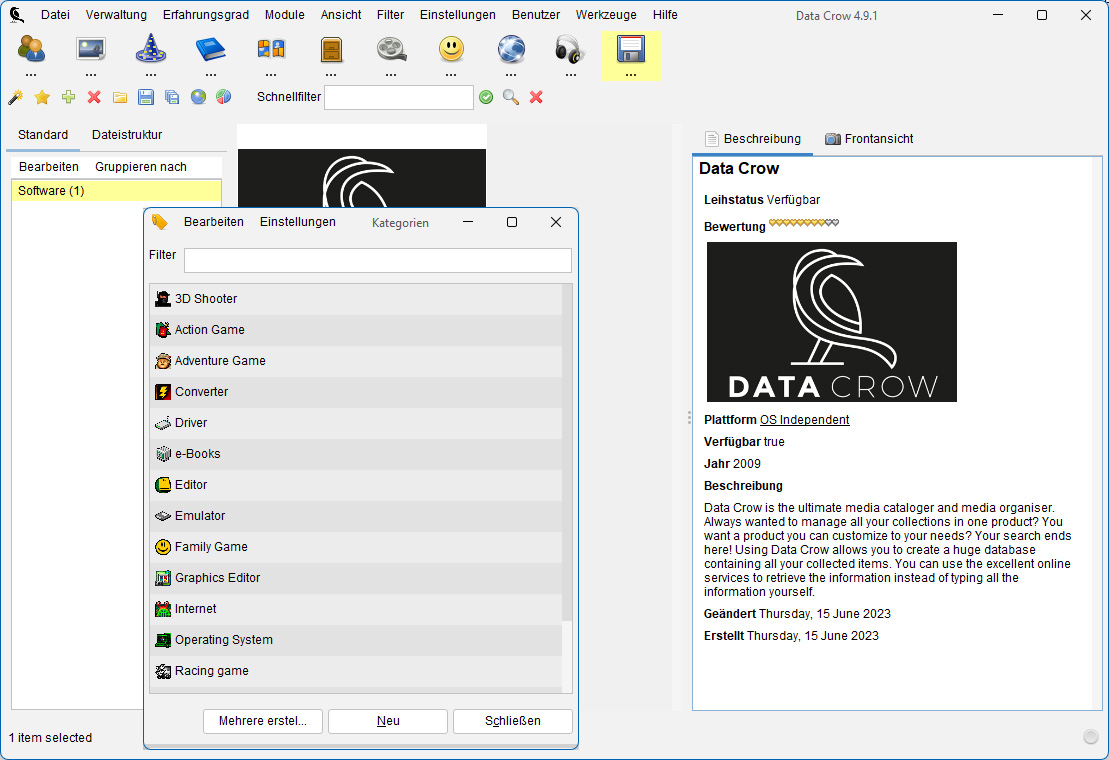Open Gruppieren nach menu in left panel
Screen dimensions: 1109x760
[141, 167]
